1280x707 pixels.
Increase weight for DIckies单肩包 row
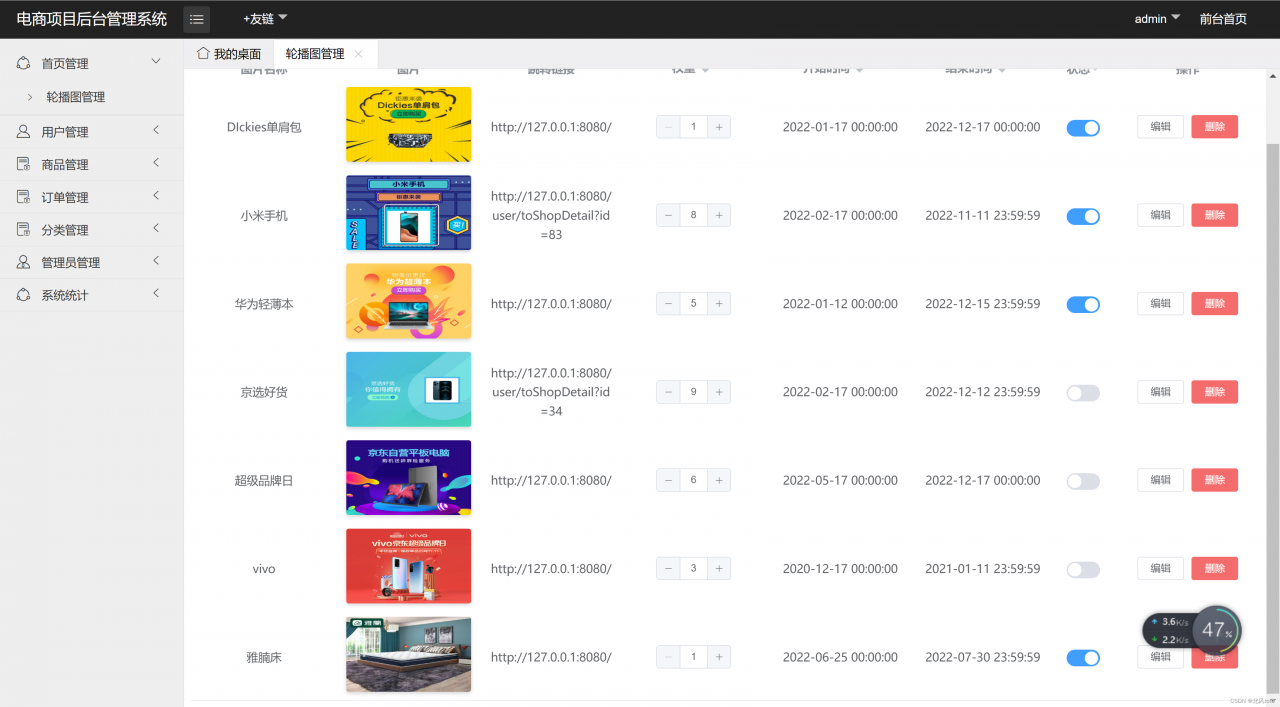[719, 127]
